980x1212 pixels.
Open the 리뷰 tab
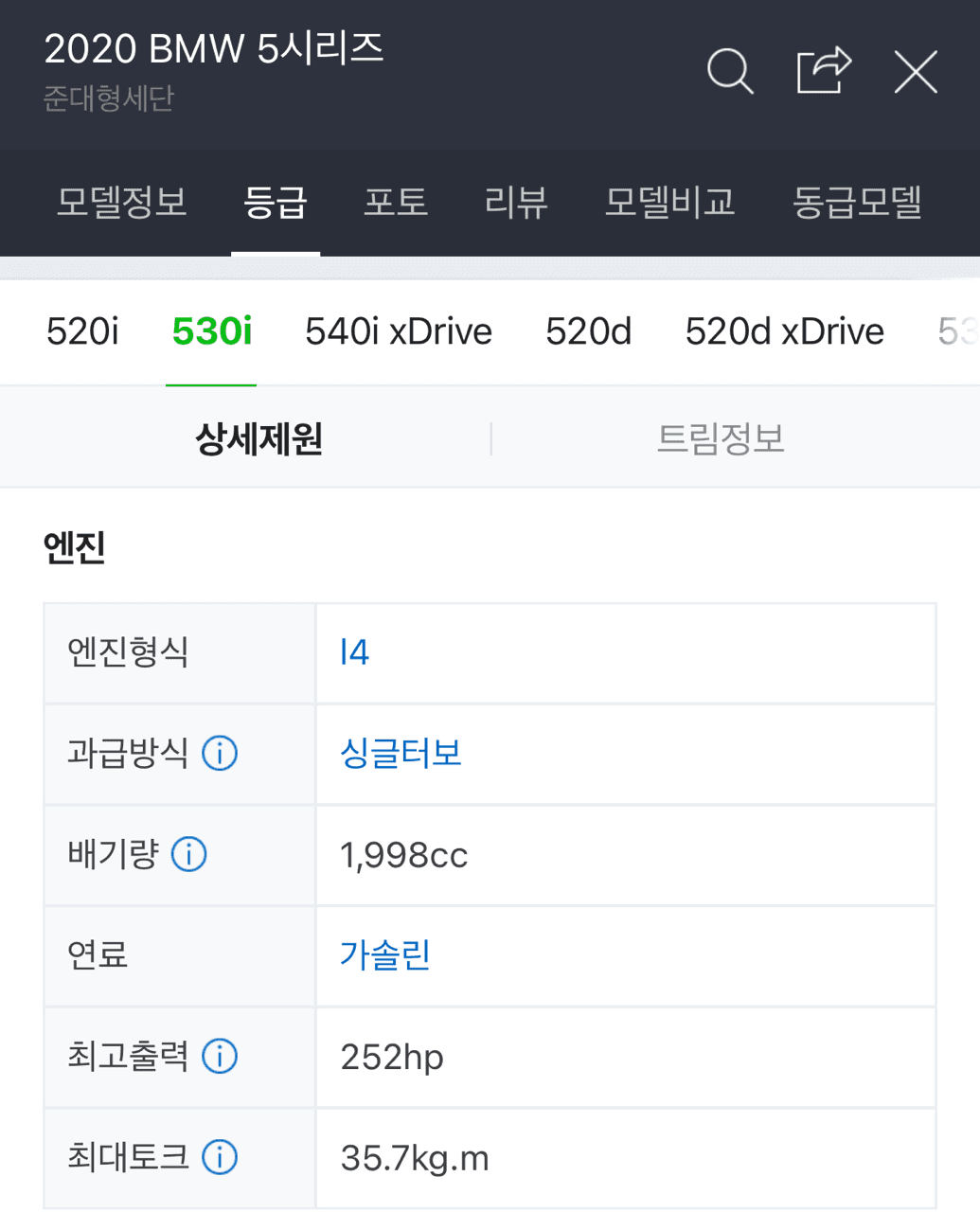(x=514, y=203)
